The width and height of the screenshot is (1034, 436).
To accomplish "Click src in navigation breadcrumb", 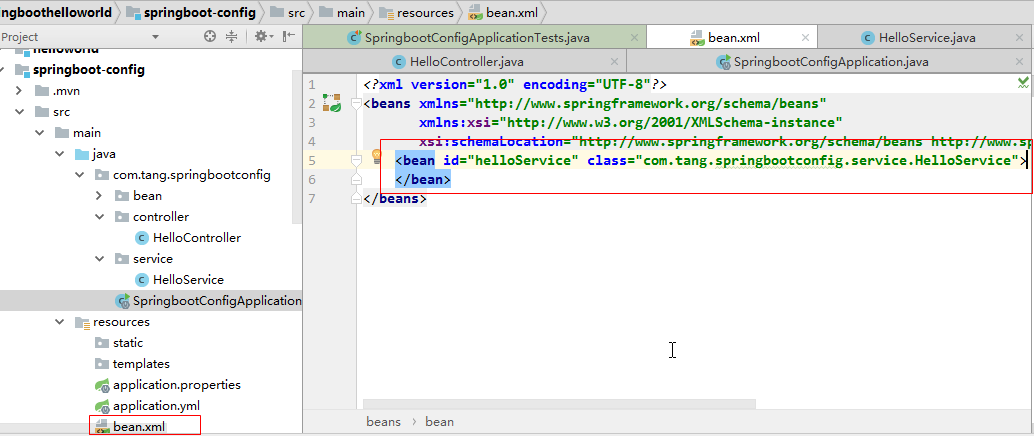I will [x=288, y=13].
